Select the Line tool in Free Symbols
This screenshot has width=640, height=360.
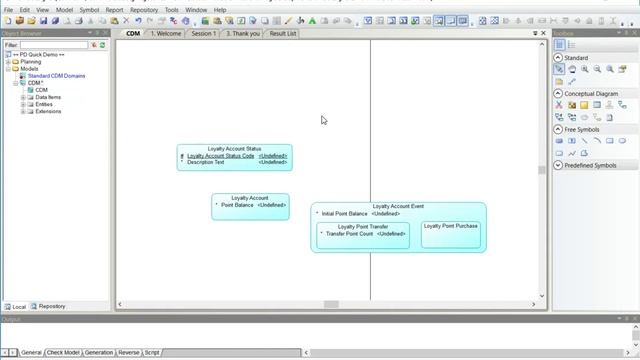[x=584, y=141]
